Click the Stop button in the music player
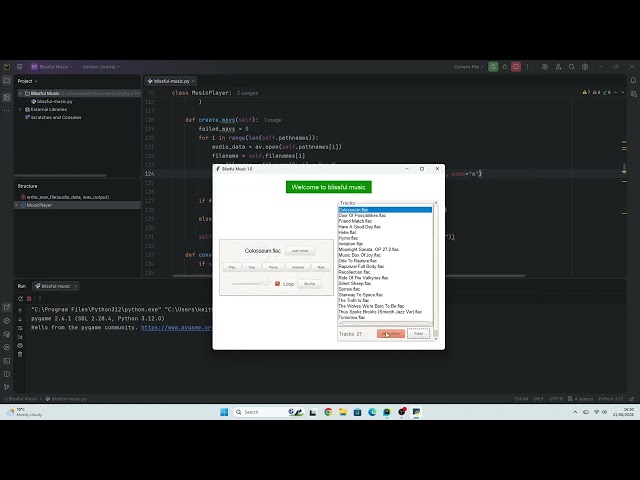The image size is (640, 480). tap(252, 267)
